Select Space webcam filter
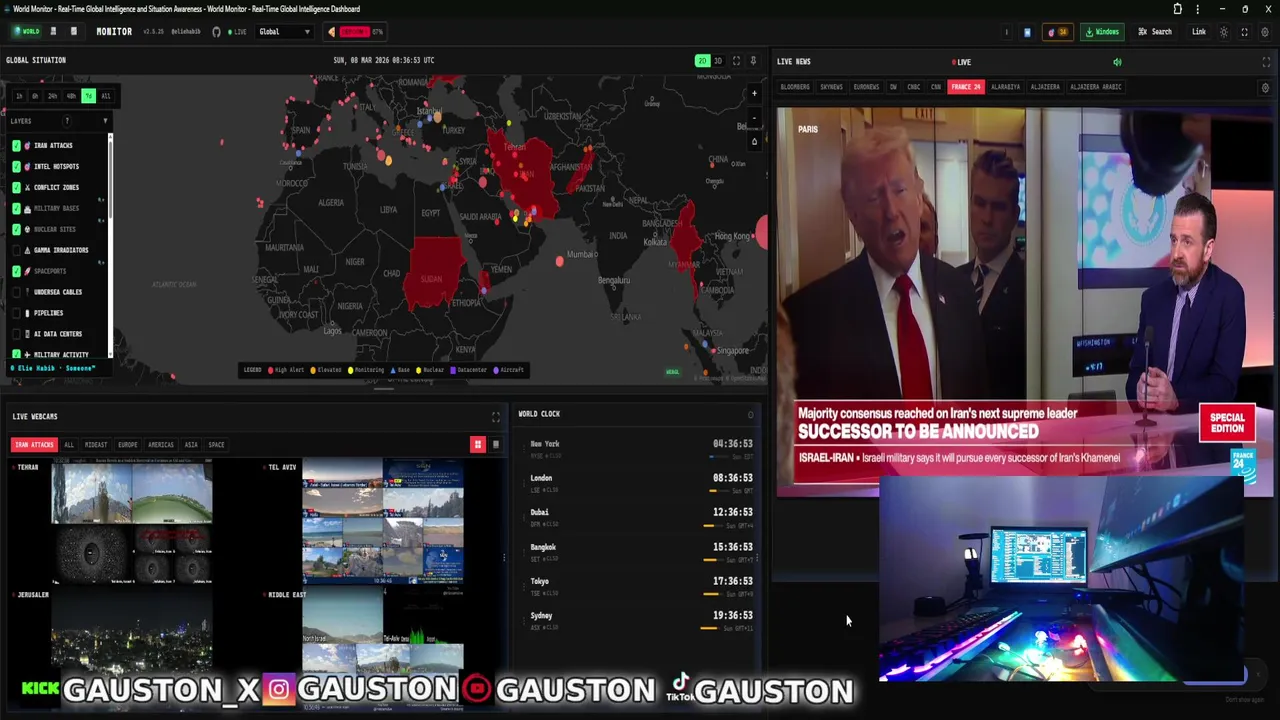1280x720 pixels. [216, 445]
